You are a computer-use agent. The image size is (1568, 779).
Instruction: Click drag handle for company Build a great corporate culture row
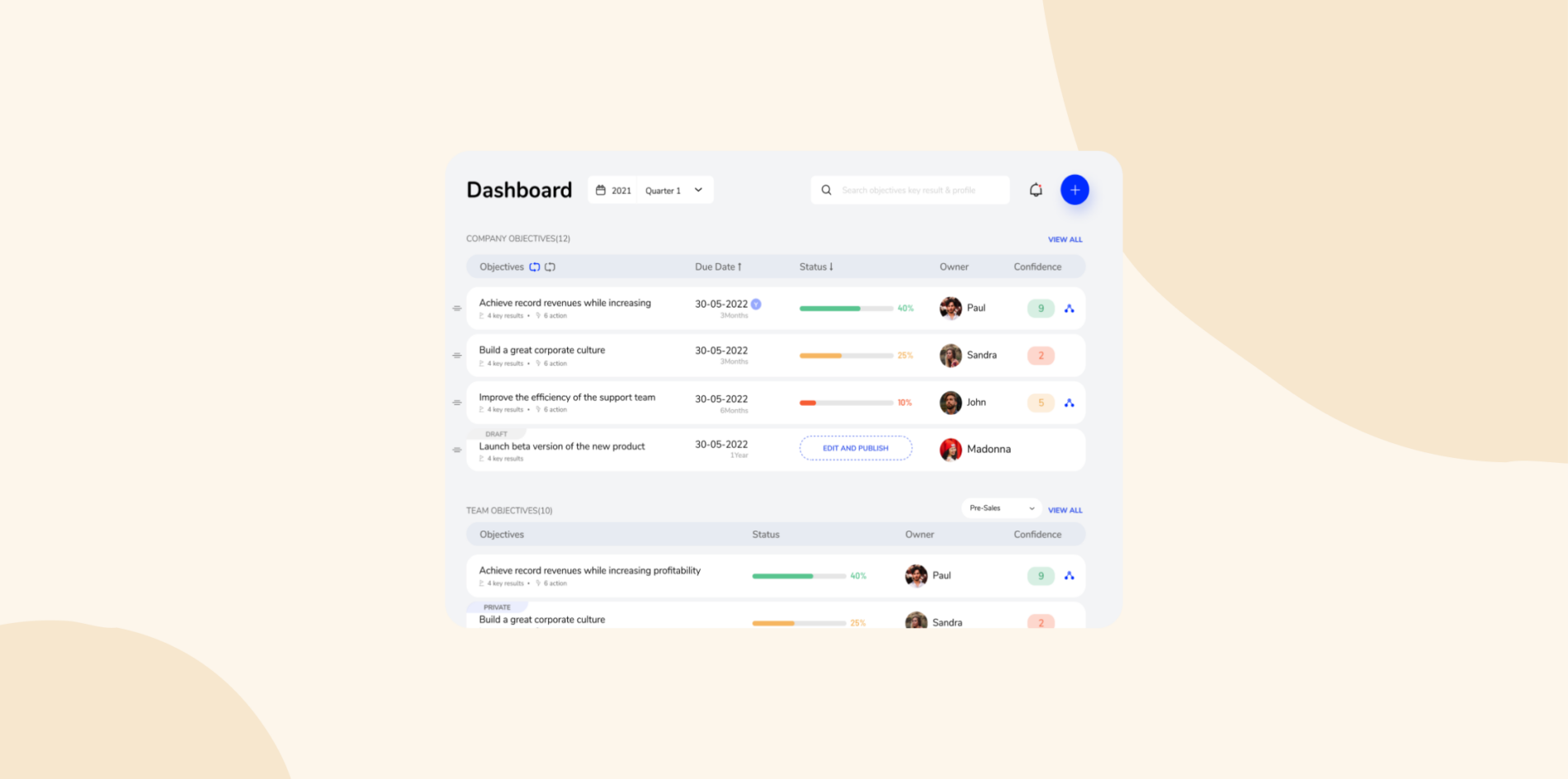coord(456,356)
